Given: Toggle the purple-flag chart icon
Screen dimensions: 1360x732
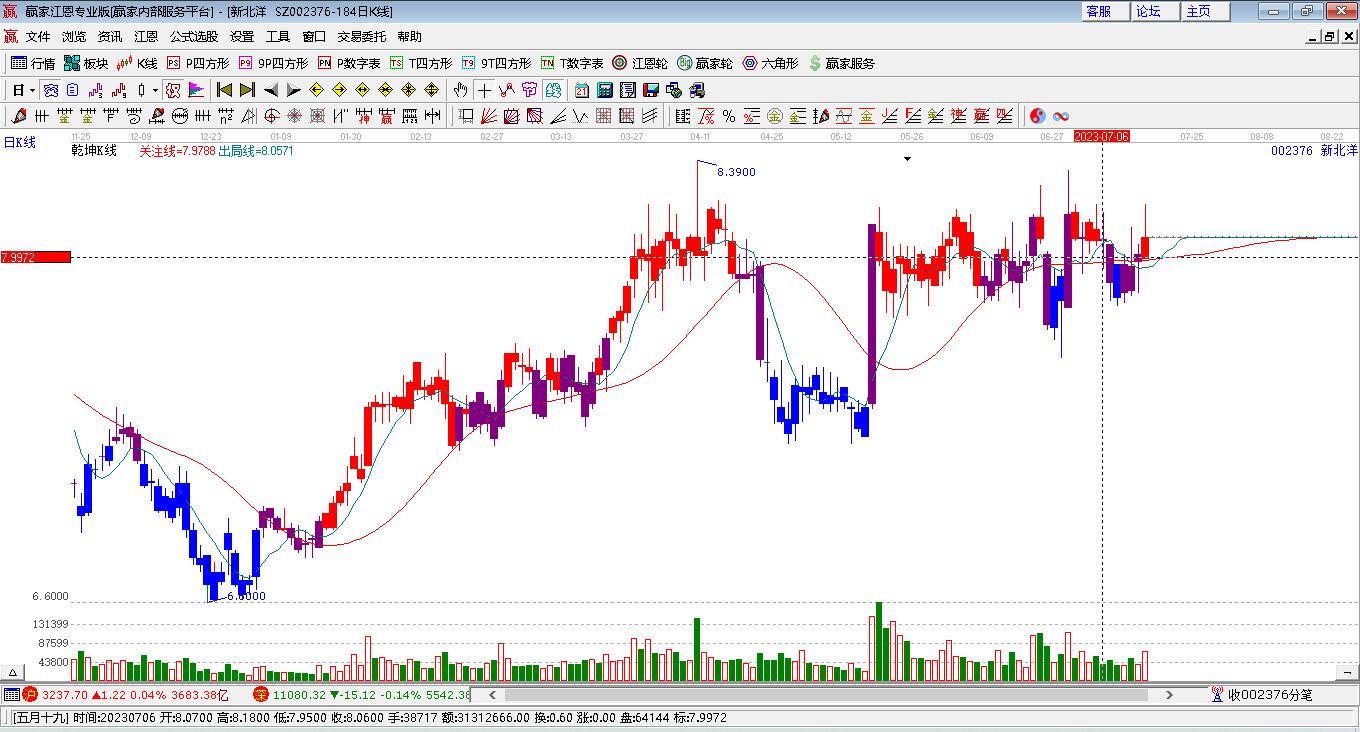Looking at the screenshot, I should 197,90.
